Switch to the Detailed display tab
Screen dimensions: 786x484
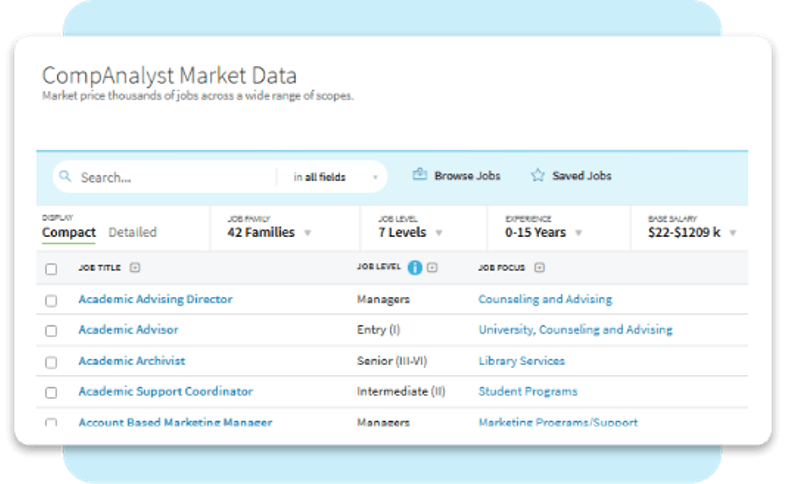pyautogui.click(x=133, y=232)
